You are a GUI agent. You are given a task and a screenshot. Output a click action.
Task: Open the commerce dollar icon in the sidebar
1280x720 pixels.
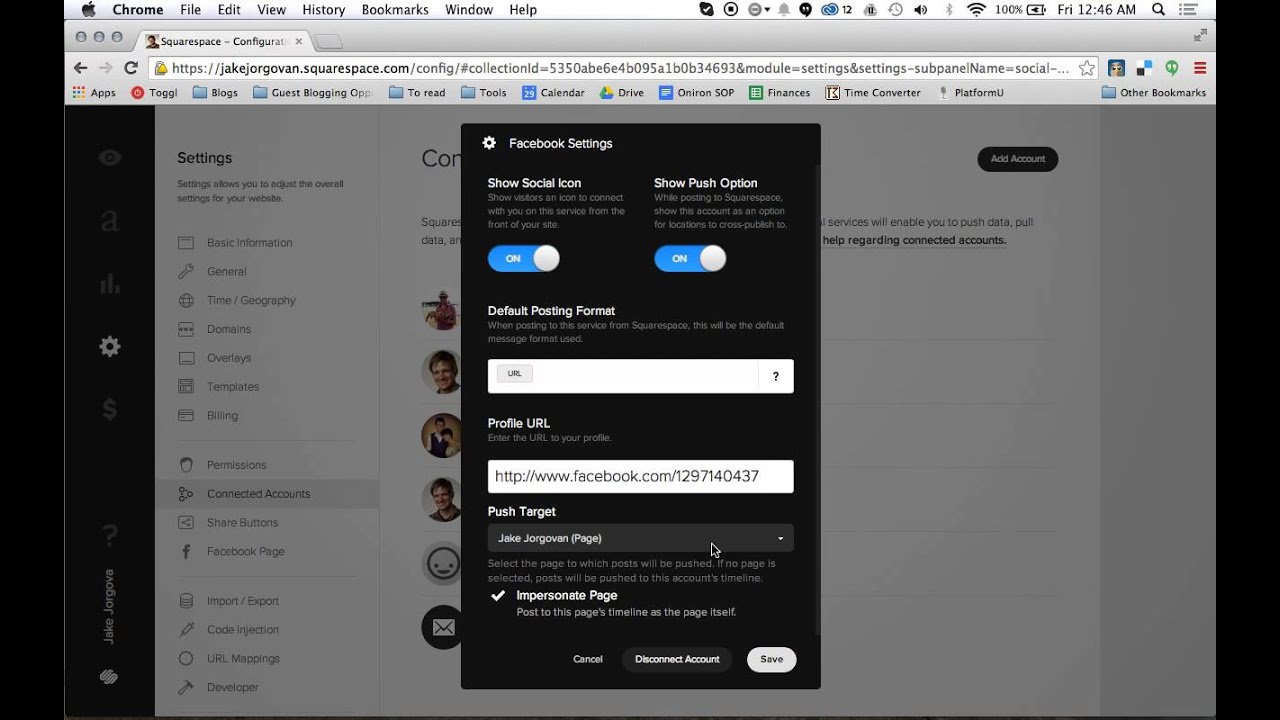pyautogui.click(x=109, y=409)
